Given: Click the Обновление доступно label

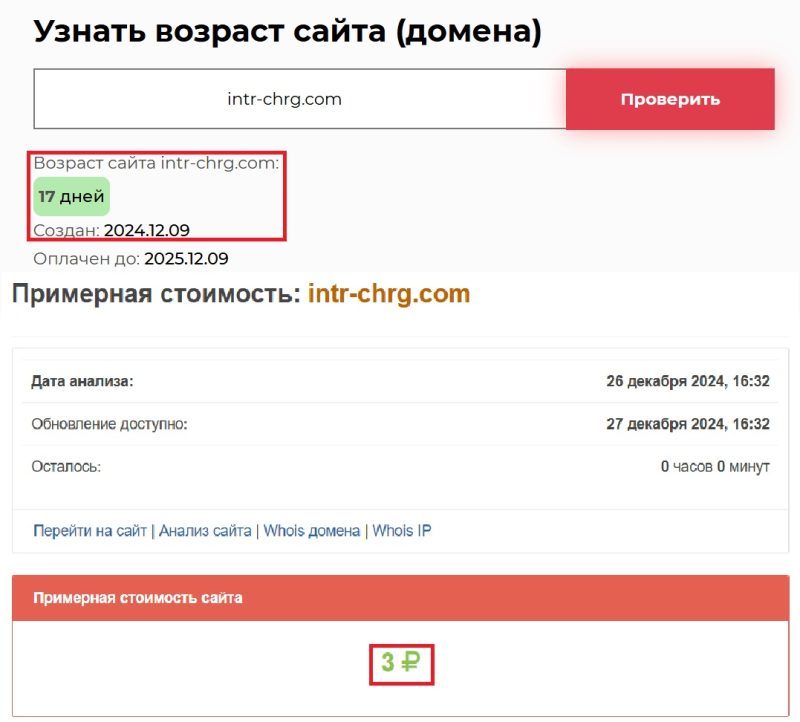Looking at the screenshot, I should pyautogui.click(x=110, y=424).
